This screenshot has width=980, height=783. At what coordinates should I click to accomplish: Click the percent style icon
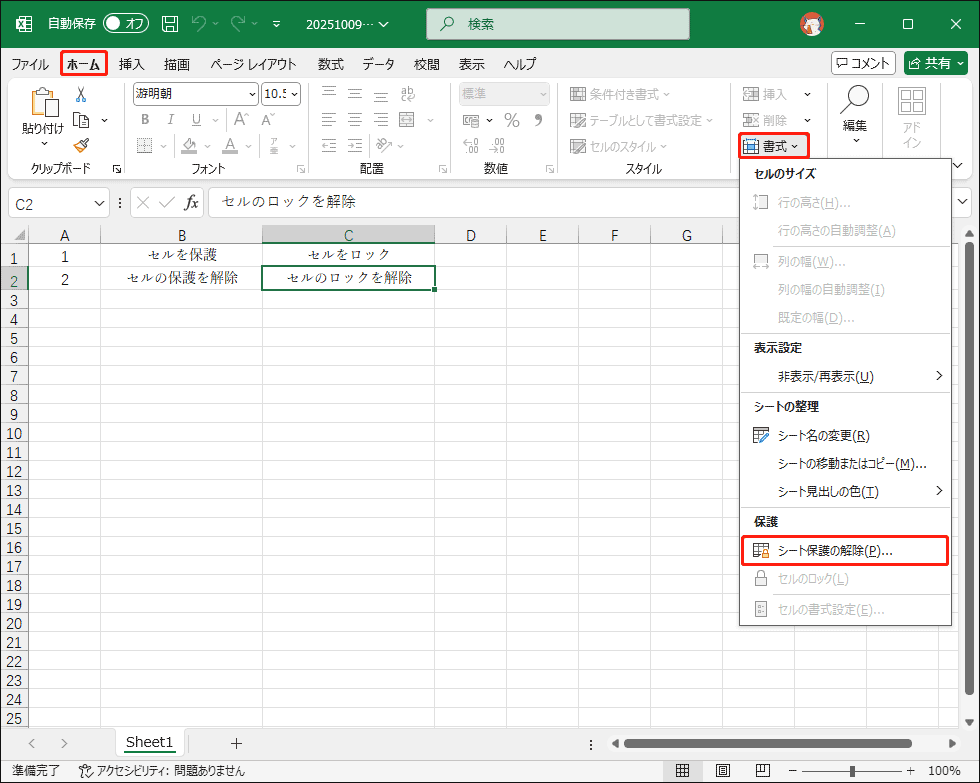click(x=512, y=120)
